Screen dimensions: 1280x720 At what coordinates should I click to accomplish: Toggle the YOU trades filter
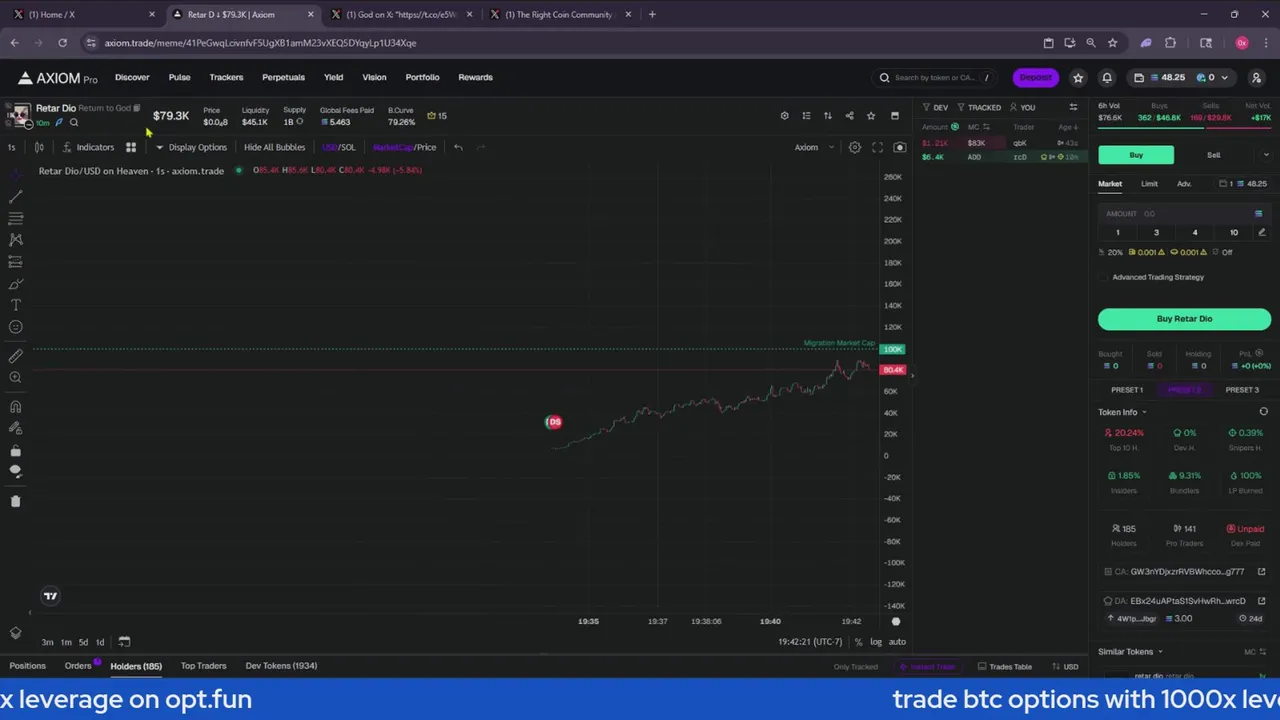1022,108
